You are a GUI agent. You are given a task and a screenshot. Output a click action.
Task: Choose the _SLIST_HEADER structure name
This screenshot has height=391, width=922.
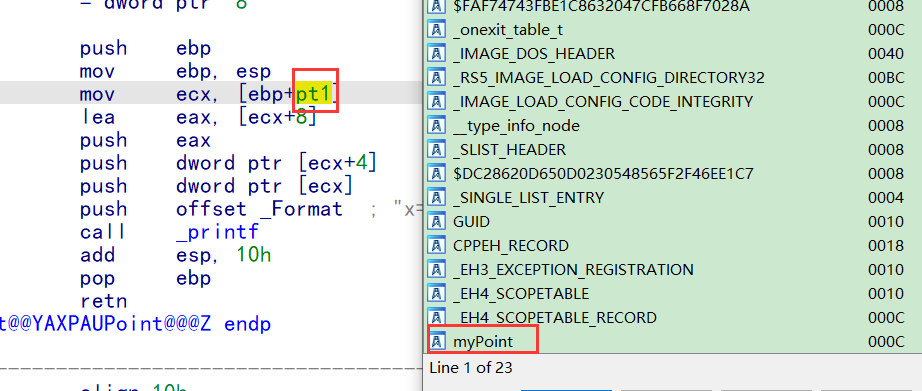pos(509,150)
